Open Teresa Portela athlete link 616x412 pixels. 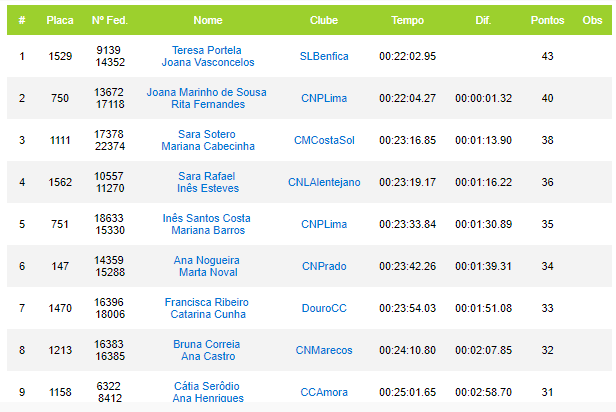click(207, 50)
